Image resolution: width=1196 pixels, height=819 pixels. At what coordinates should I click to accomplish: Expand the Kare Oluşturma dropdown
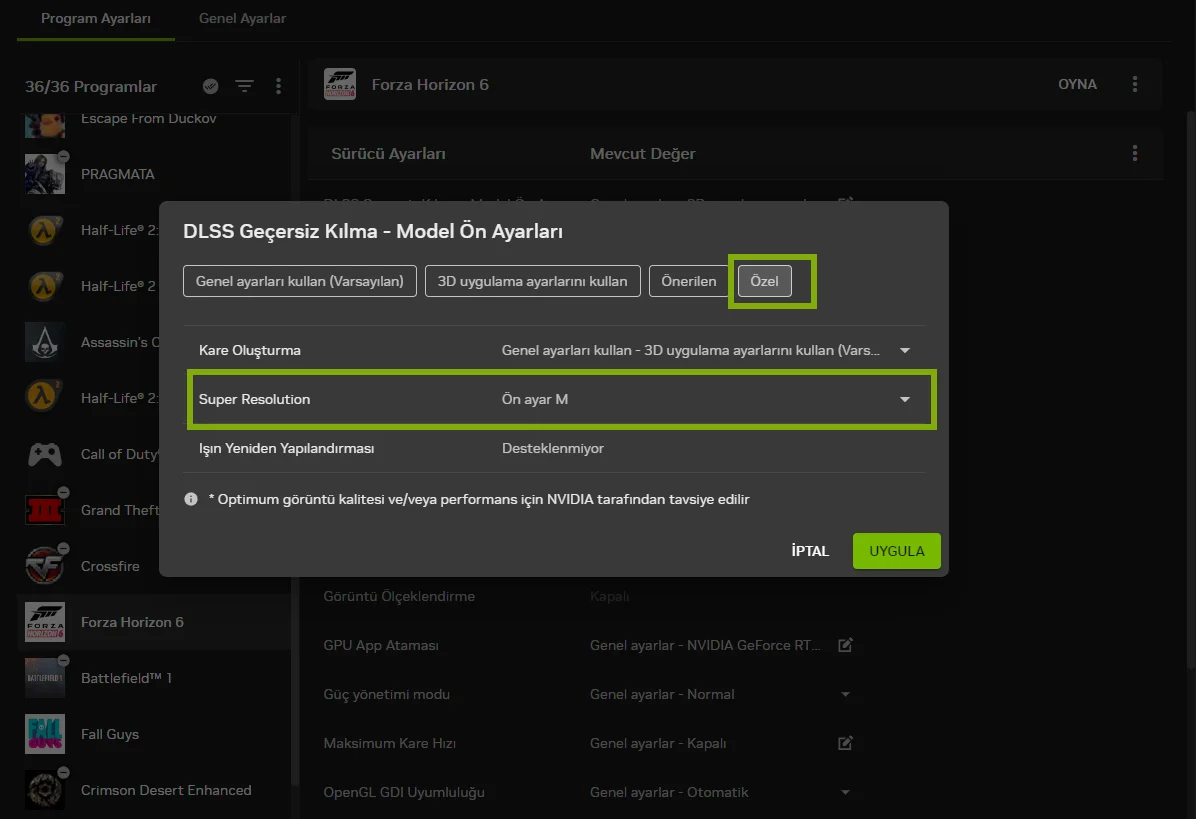[905, 350]
